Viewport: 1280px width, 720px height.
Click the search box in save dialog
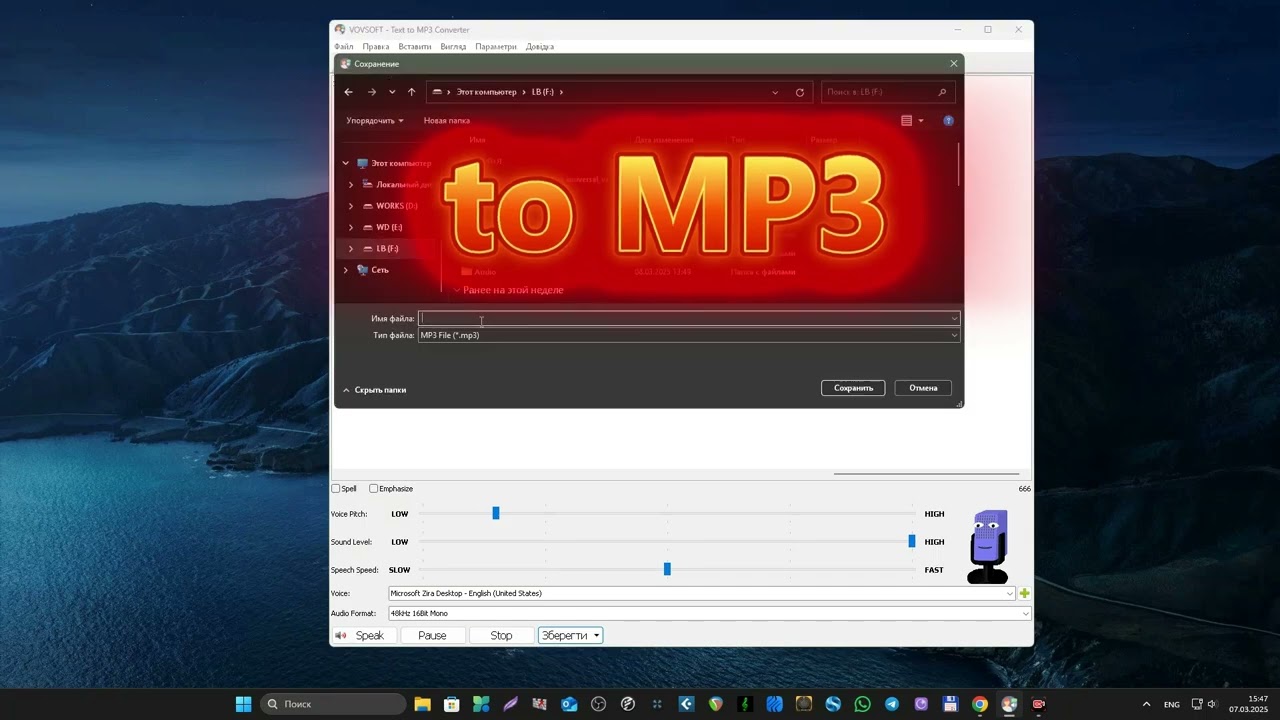(x=888, y=92)
